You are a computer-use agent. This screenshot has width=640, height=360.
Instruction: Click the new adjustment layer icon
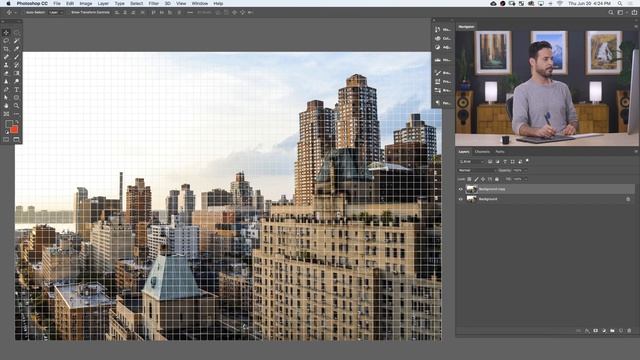tap(604, 331)
